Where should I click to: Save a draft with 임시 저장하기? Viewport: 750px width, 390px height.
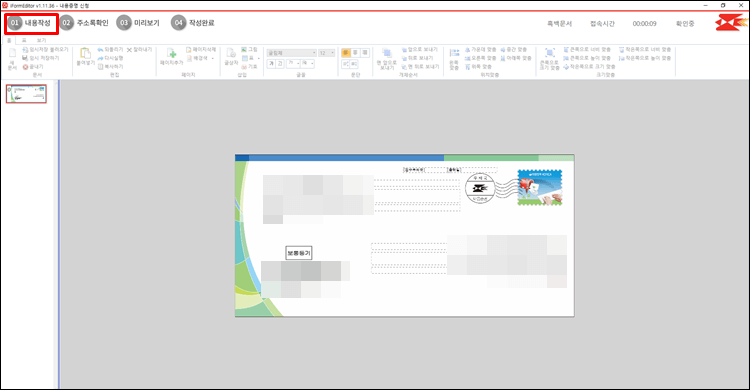pyautogui.click(x=41, y=58)
